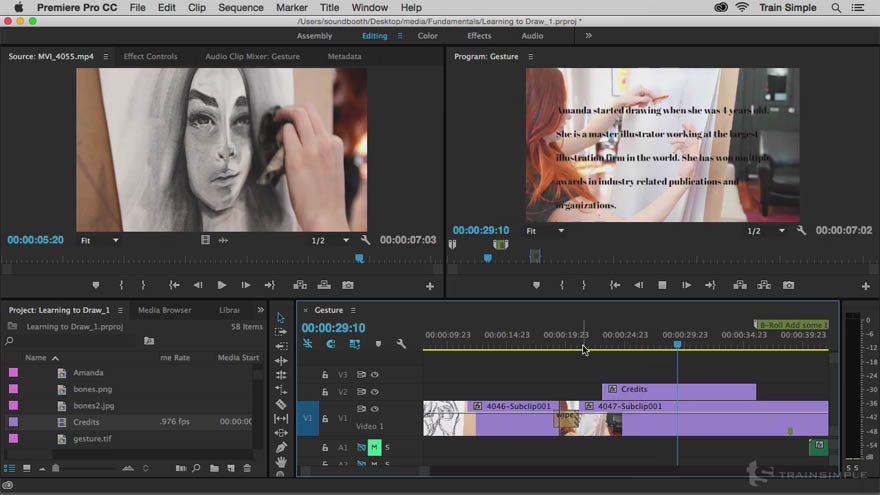The height and width of the screenshot is (495, 880).
Task: Add marker in the timeline header
Action: [378, 343]
